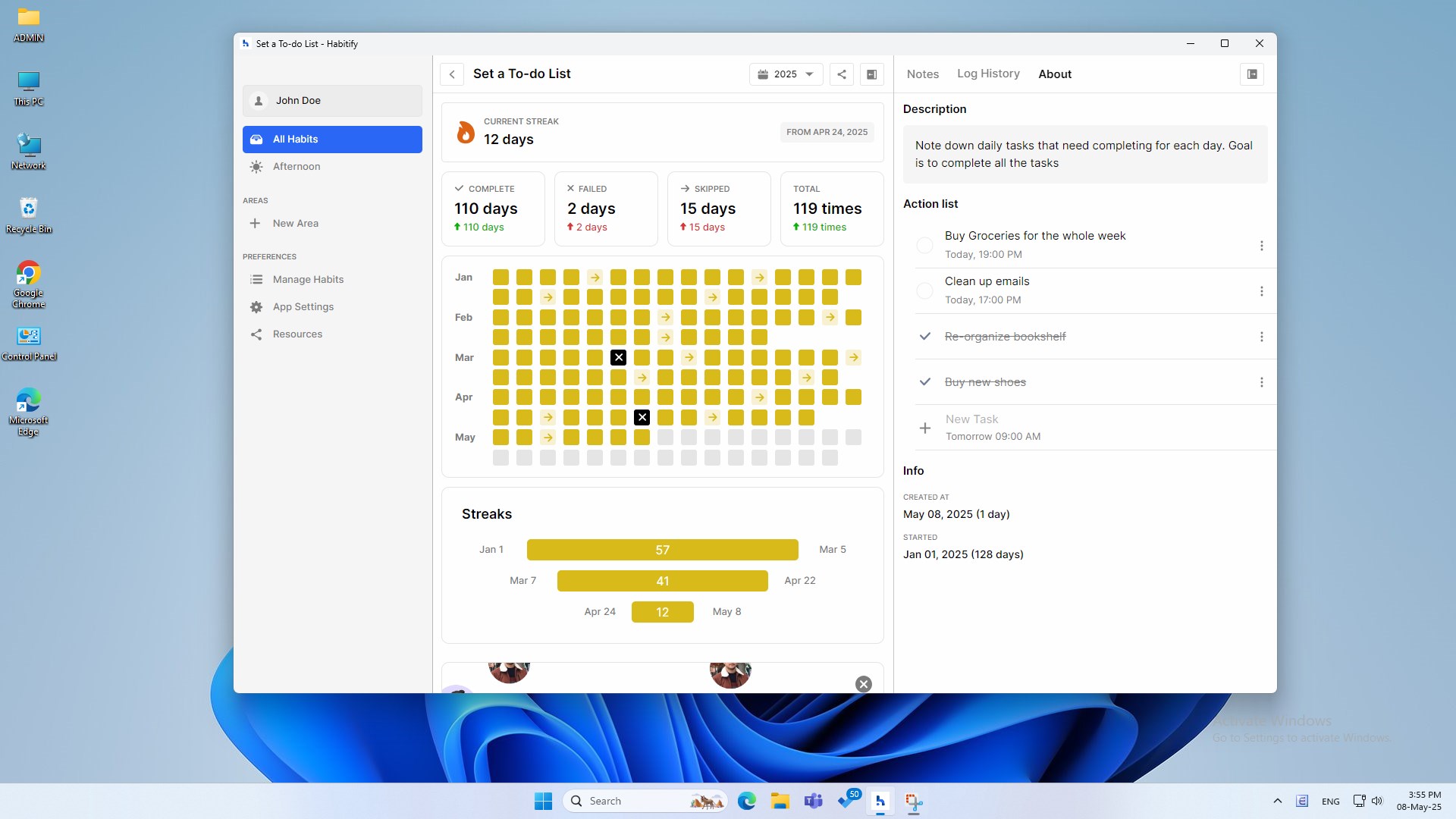This screenshot has width=1456, height=819.
Task: Open App Settings
Action: coord(332,307)
